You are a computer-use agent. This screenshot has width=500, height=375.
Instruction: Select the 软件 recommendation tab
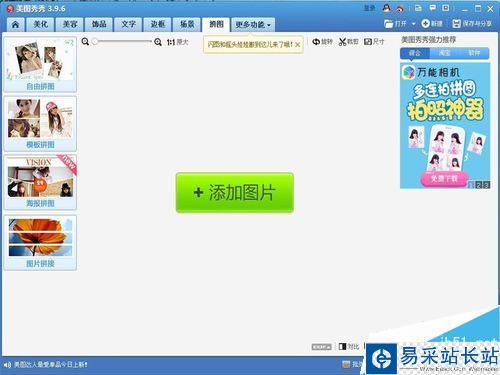pyautogui.click(x=474, y=53)
